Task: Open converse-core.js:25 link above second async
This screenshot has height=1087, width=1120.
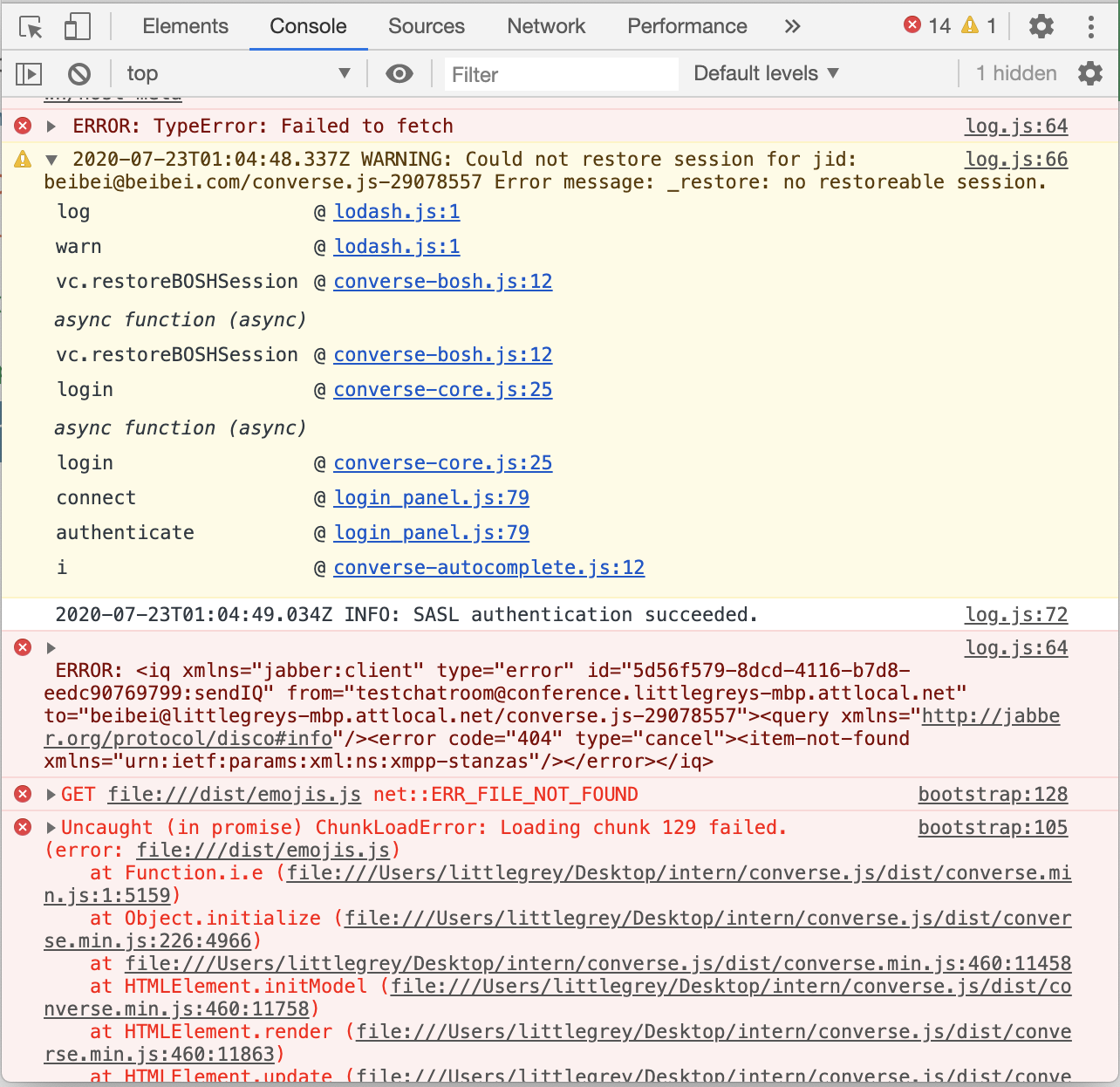Action: pyautogui.click(x=443, y=390)
